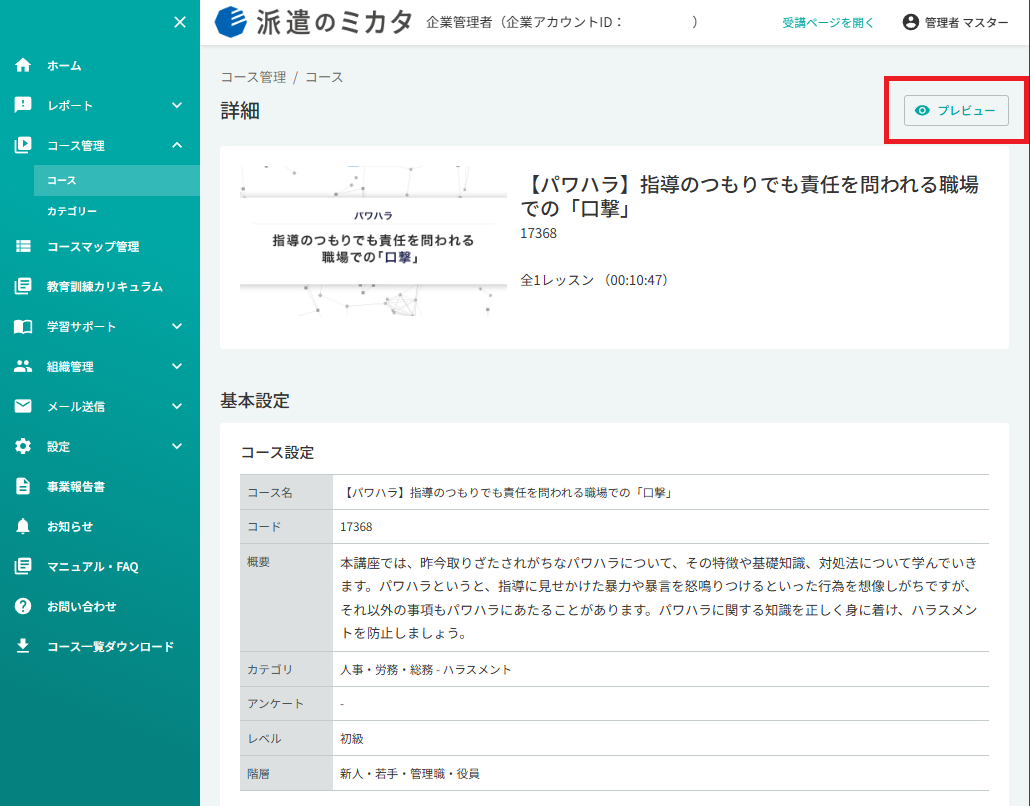Click the course thumbnail image
The width and height of the screenshot is (1030, 806).
tap(373, 241)
